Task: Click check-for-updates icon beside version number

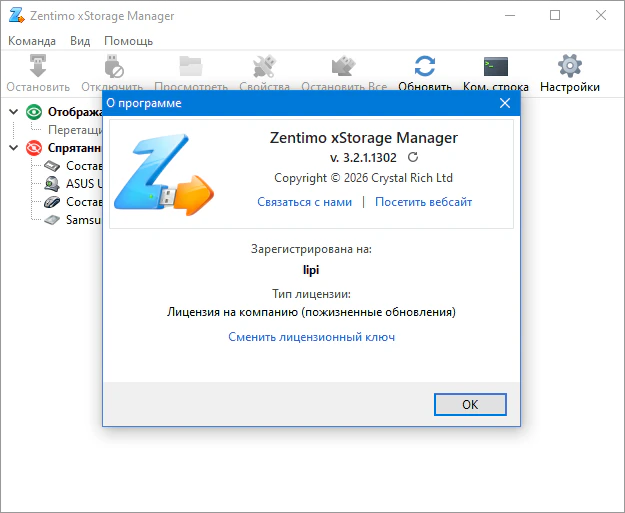Action: (x=413, y=158)
